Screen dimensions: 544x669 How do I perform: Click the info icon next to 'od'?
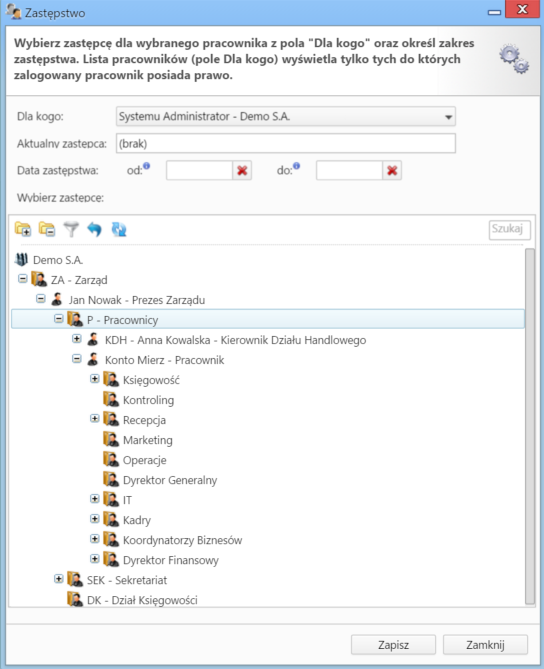[146, 166]
